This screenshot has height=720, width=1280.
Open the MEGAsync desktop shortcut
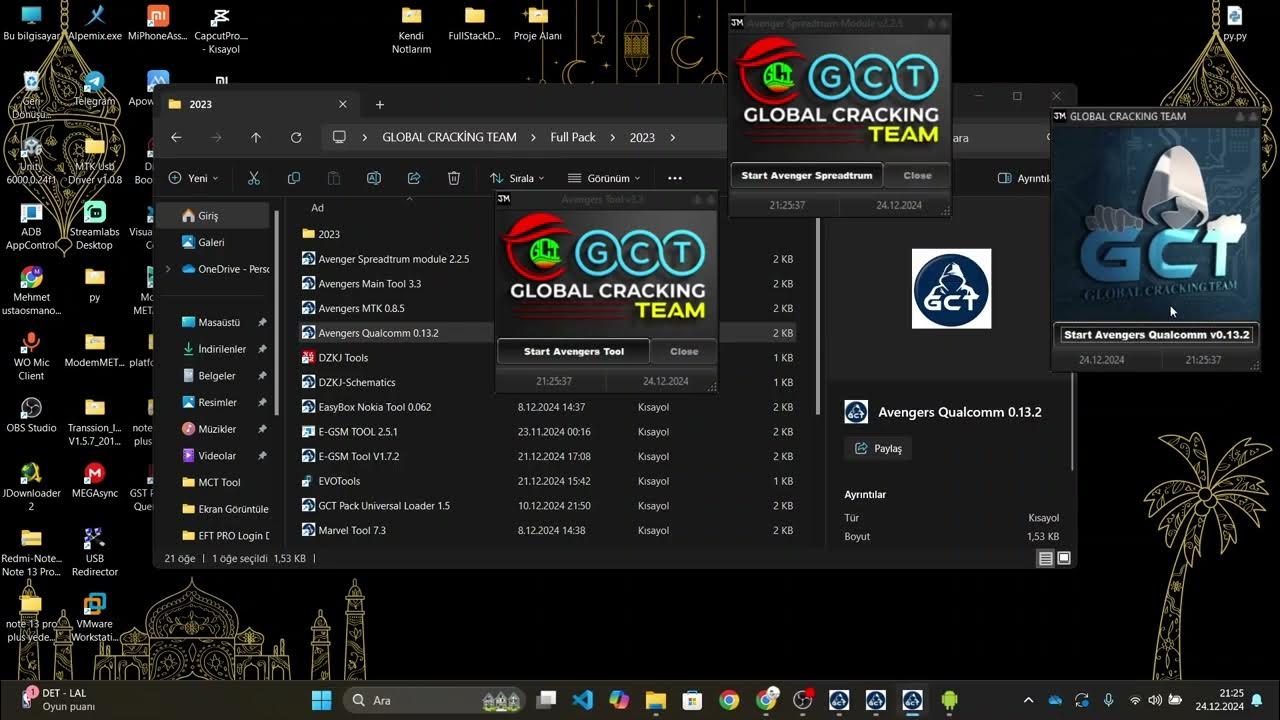pyautogui.click(x=94, y=479)
